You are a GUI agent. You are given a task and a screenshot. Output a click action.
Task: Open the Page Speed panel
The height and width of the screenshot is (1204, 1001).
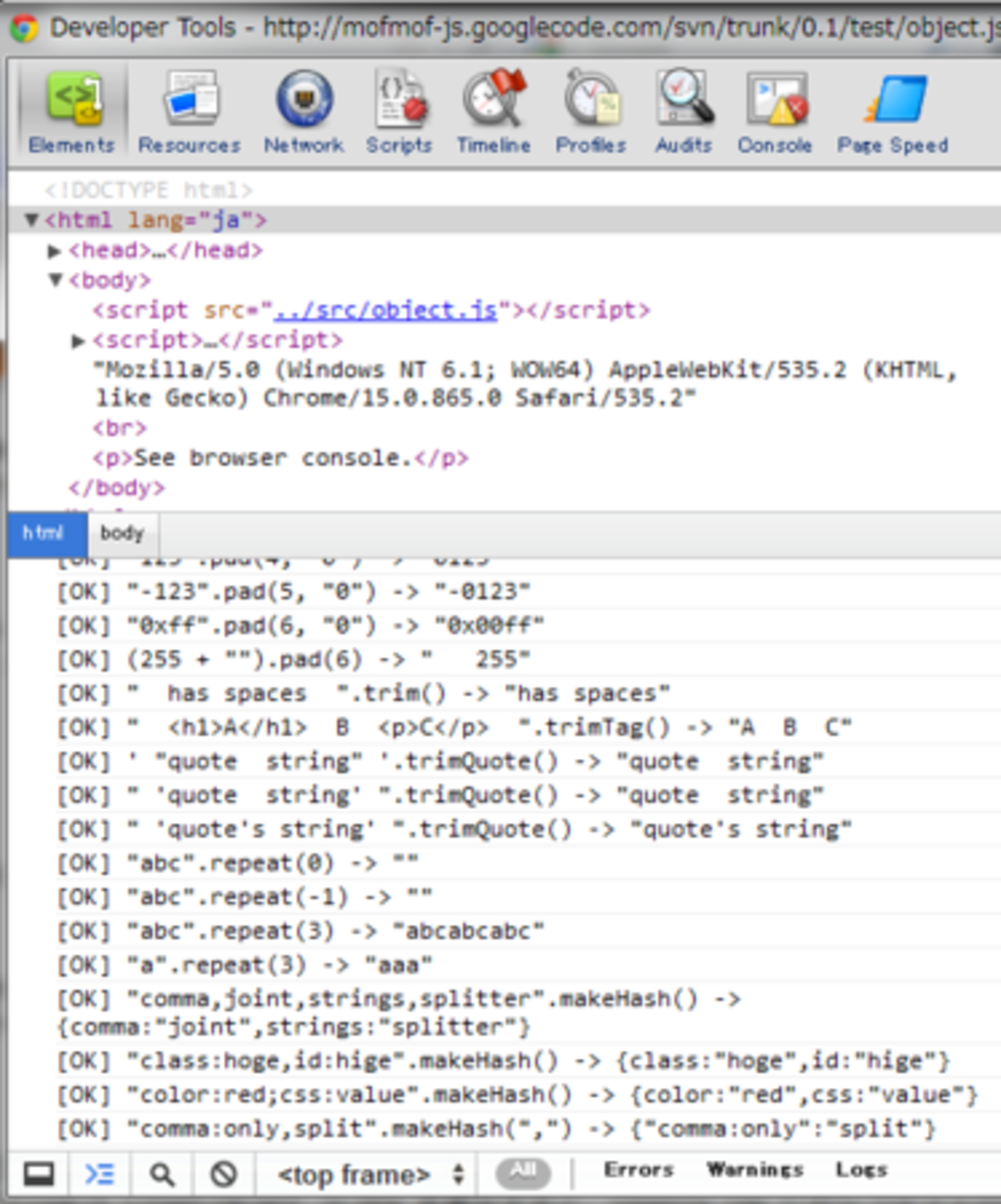pyautogui.click(x=893, y=112)
